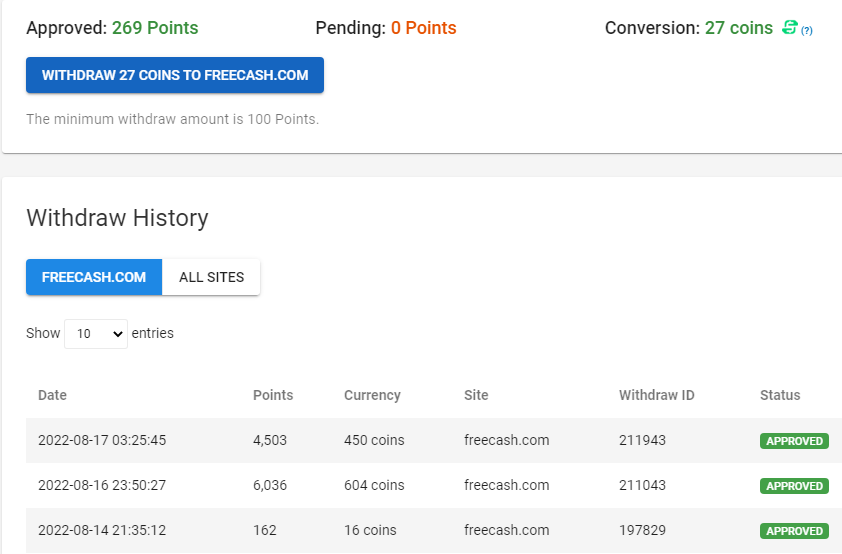The height and width of the screenshot is (554, 842).
Task: Click the green Freecash coin icon
Action: pyautogui.click(x=790, y=28)
